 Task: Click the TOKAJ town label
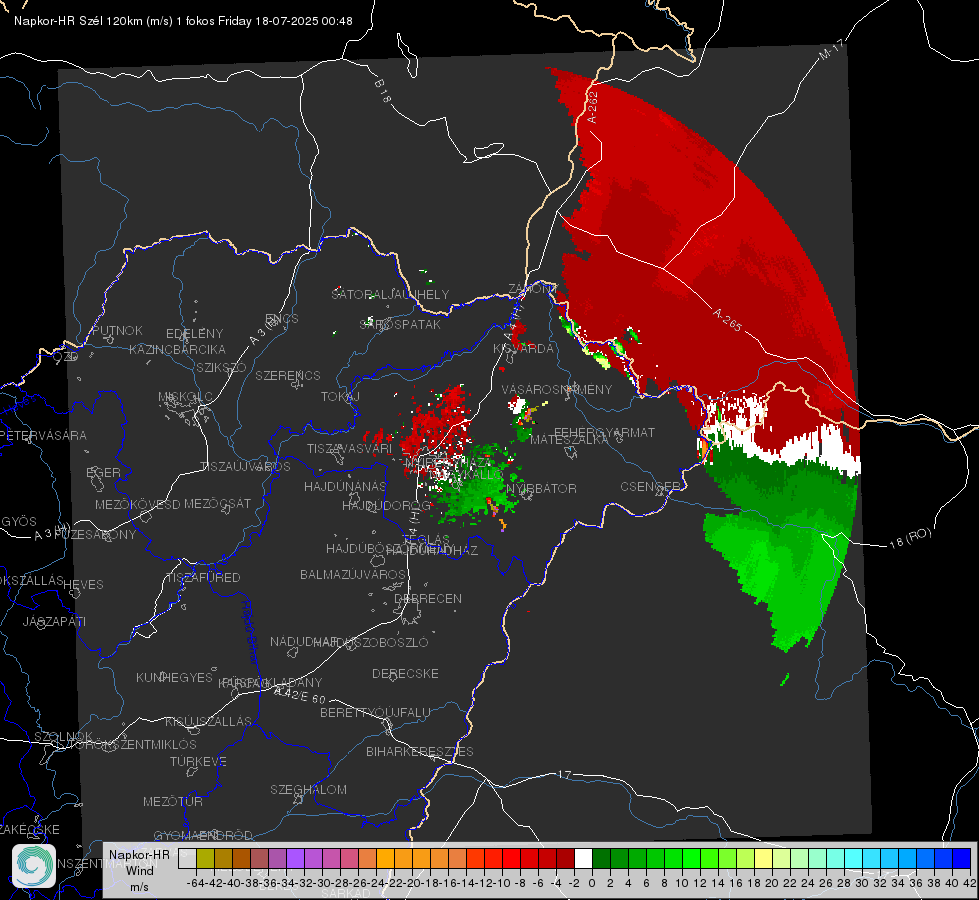[340, 397]
